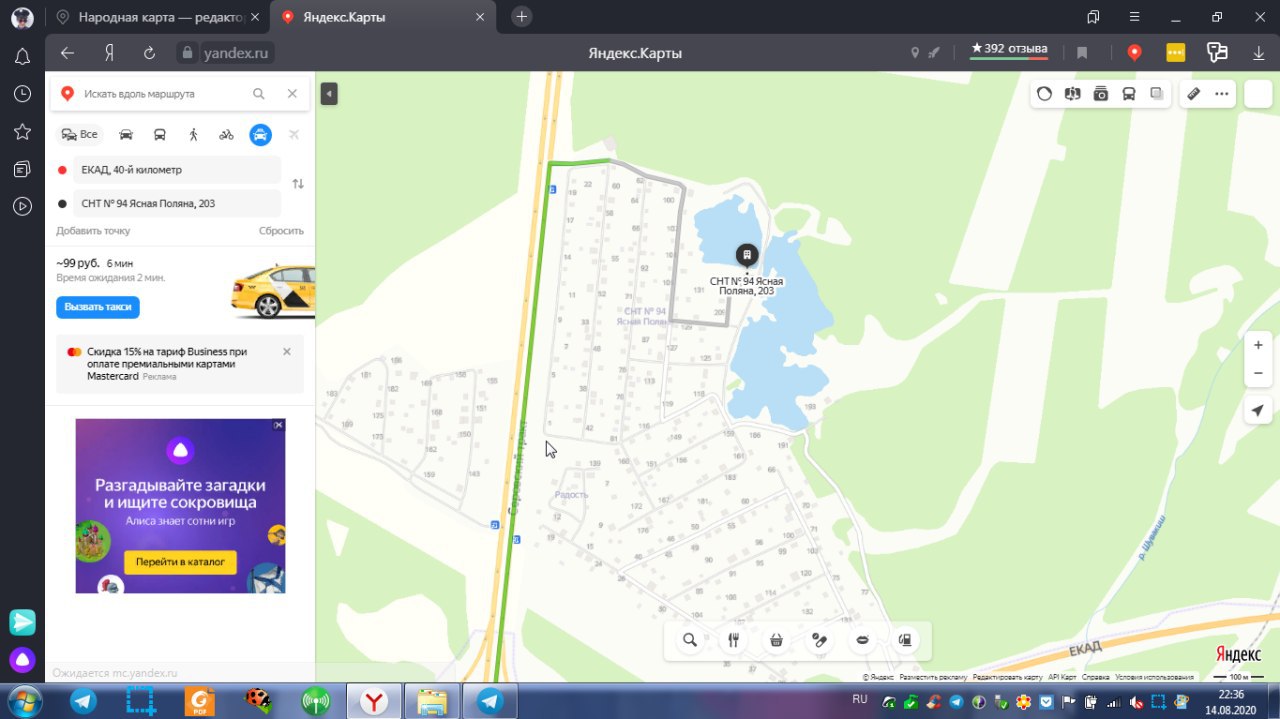Toggle moving transport bus layer
The width and height of the screenshot is (1280, 719).
(1129, 94)
